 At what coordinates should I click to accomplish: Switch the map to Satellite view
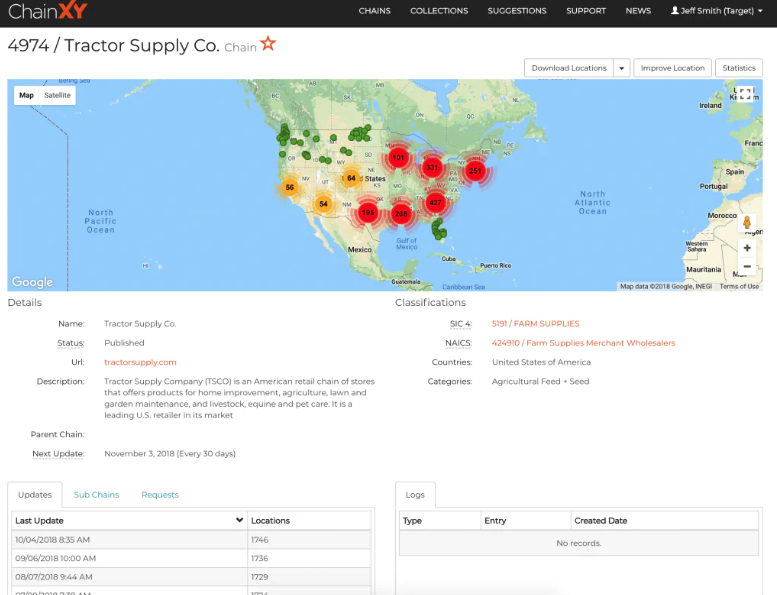click(57, 95)
